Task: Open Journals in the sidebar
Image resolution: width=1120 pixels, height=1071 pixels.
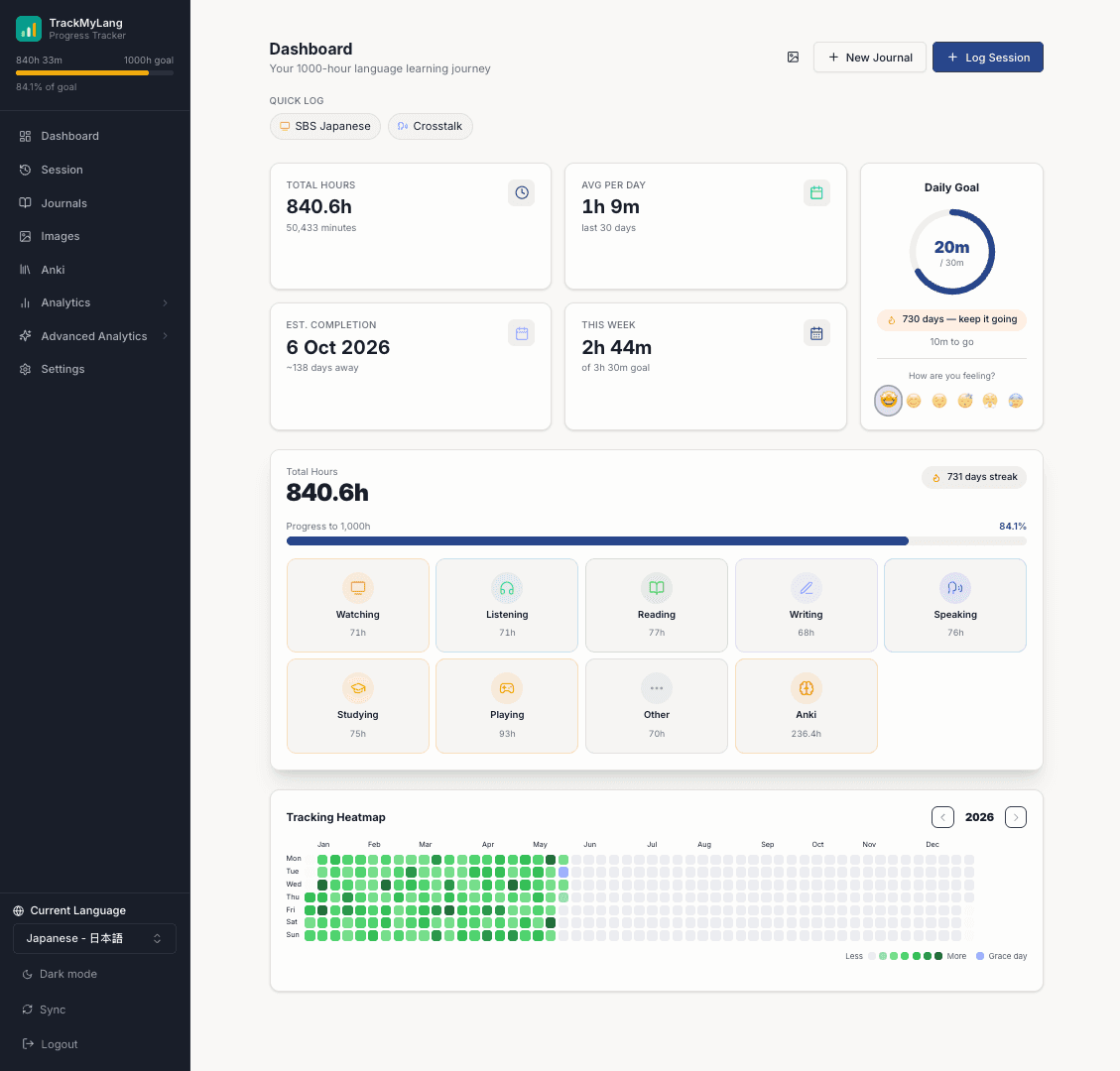Action: pos(95,202)
